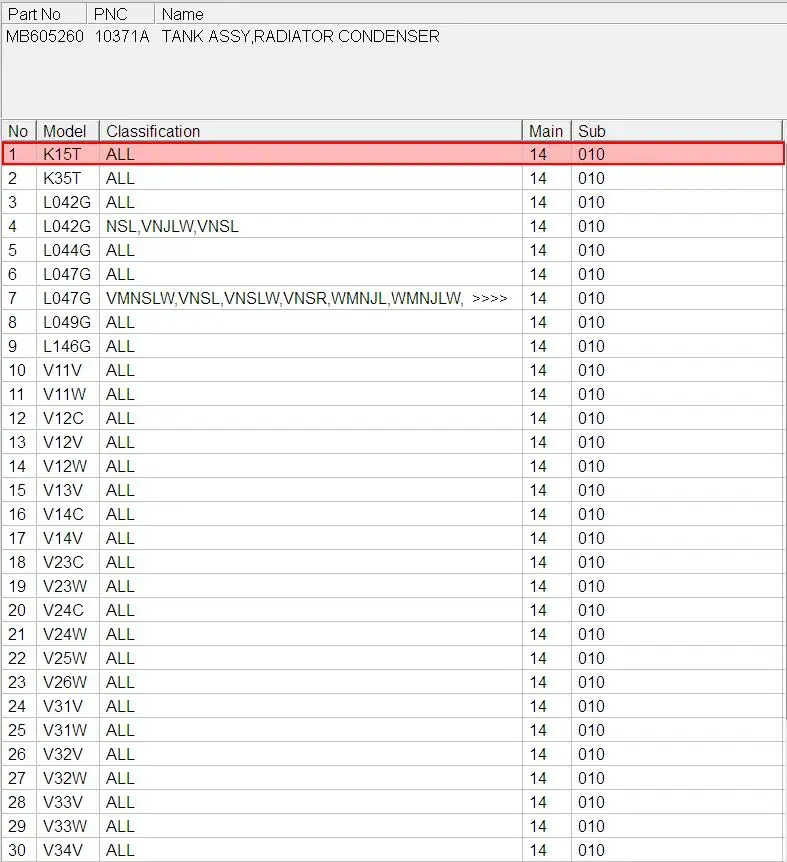Select the V33V model row
Screen dimensions: 787x862
(x=393, y=803)
